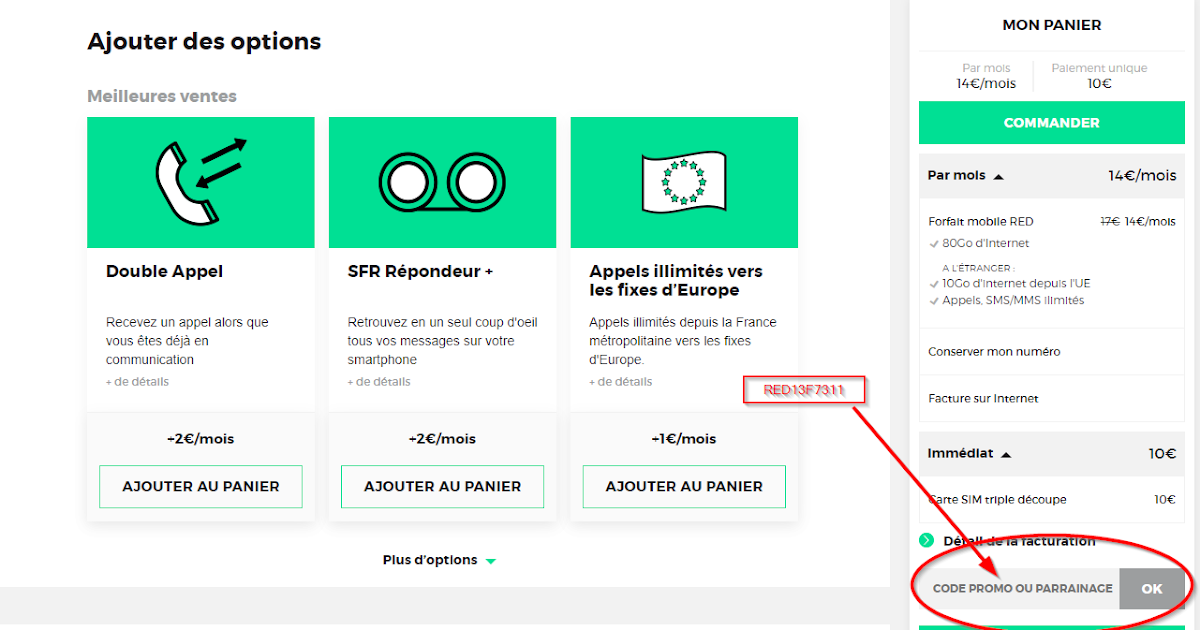Click the SFR Répondeur + cassette icon

pyautogui.click(x=442, y=182)
